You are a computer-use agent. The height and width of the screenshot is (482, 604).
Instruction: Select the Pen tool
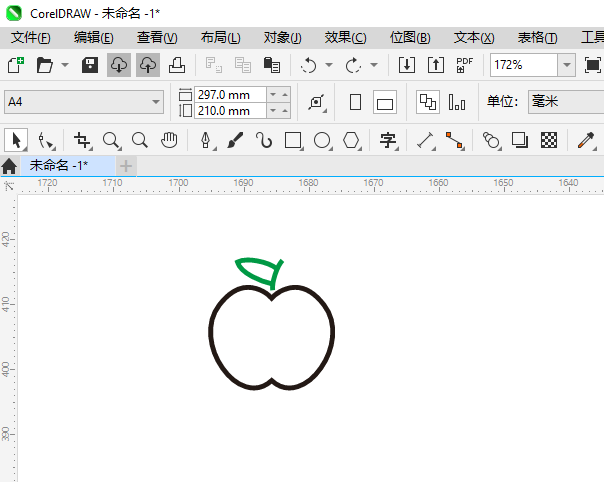pos(206,140)
